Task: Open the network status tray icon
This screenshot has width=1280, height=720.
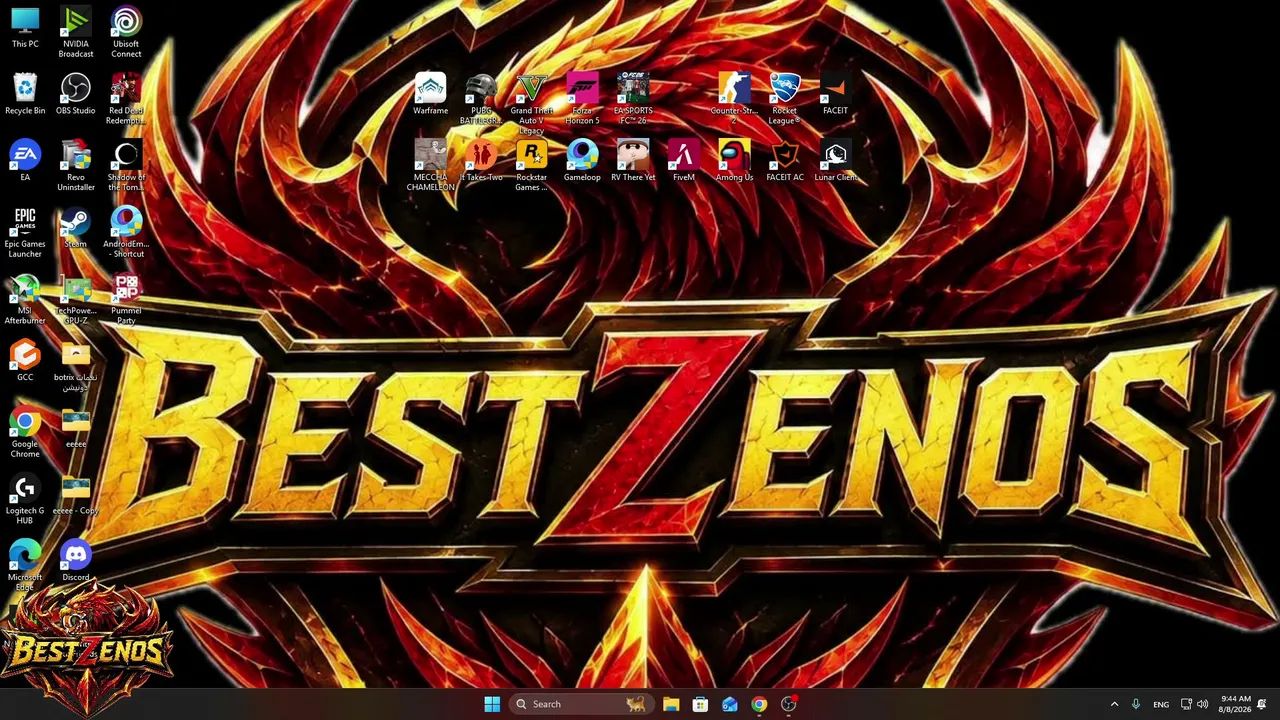Action: [x=1186, y=704]
